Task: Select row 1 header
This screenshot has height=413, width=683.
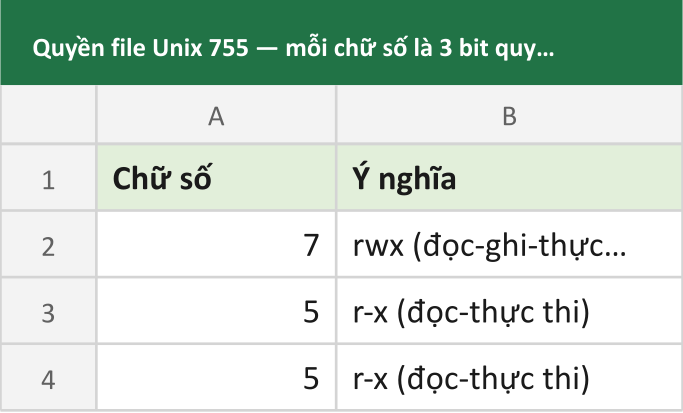Action: (48, 178)
